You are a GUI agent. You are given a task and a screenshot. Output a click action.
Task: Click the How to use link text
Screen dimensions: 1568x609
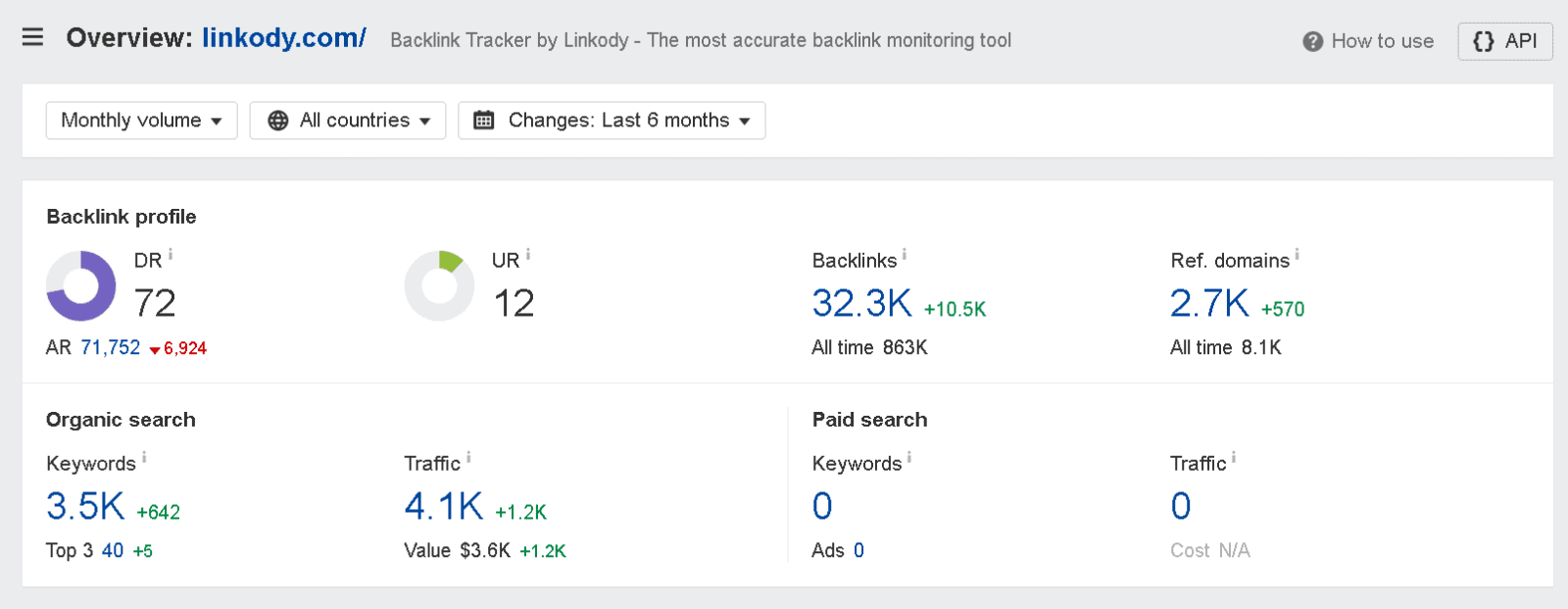[x=1383, y=41]
